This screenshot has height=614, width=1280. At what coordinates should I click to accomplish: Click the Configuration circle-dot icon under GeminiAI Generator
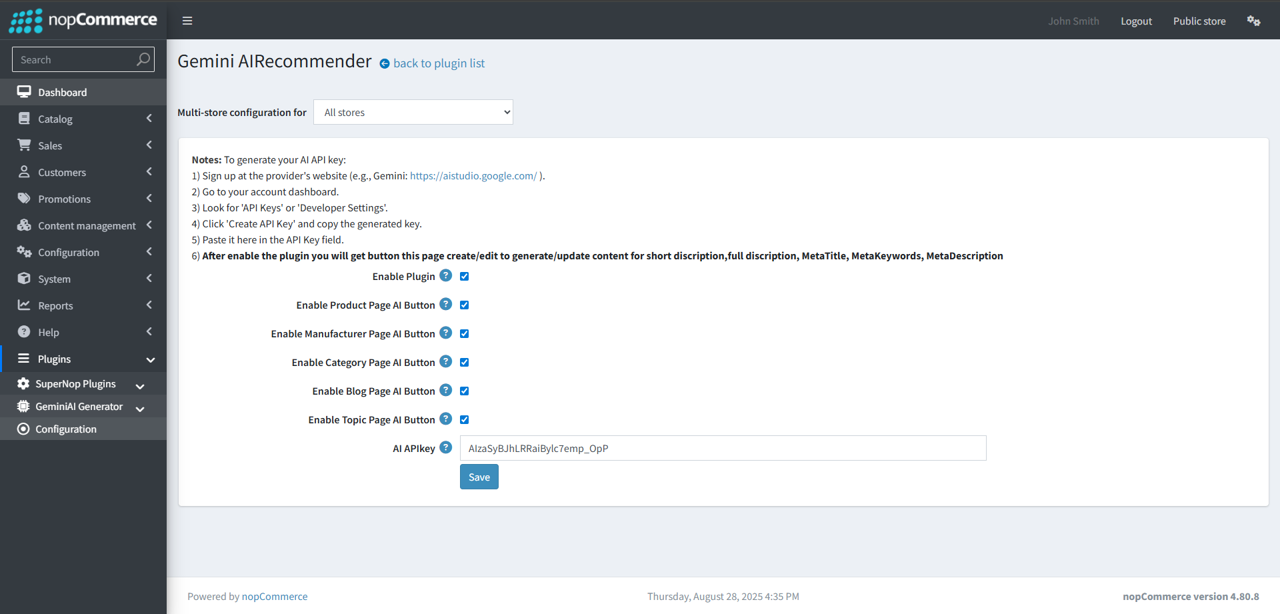tap(23, 429)
